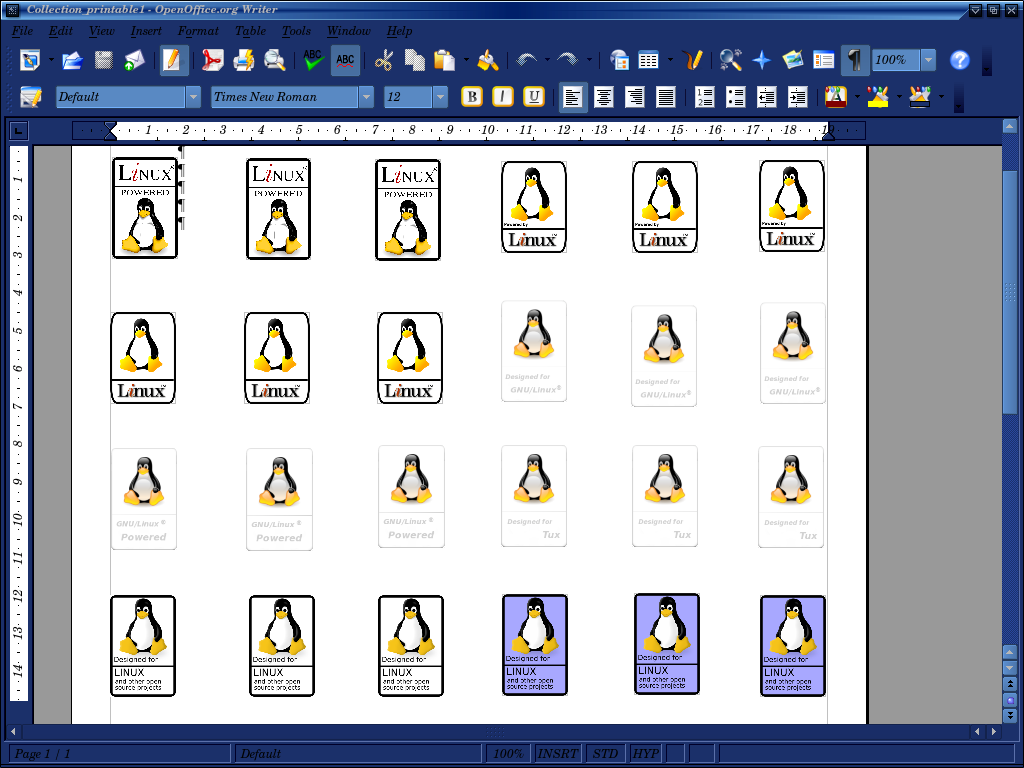Toggle Bold formatting
The height and width of the screenshot is (768, 1024).
pos(472,97)
